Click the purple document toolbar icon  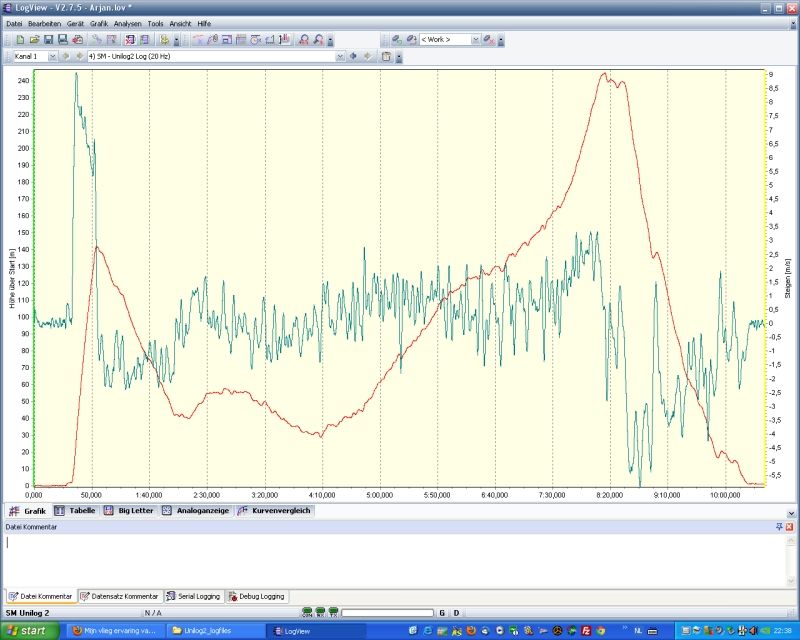point(144,40)
